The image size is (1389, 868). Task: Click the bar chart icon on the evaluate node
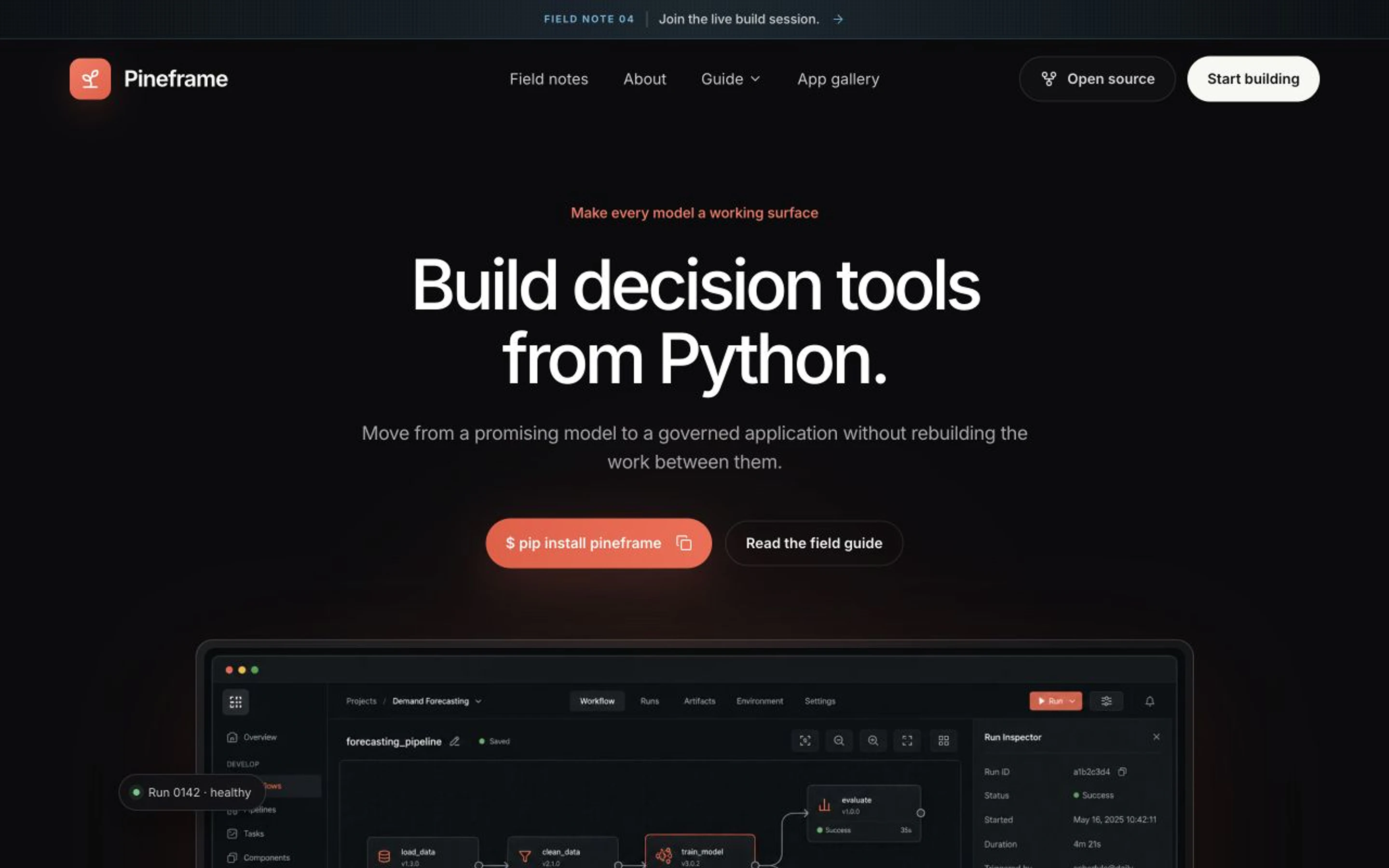(x=824, y=805)
